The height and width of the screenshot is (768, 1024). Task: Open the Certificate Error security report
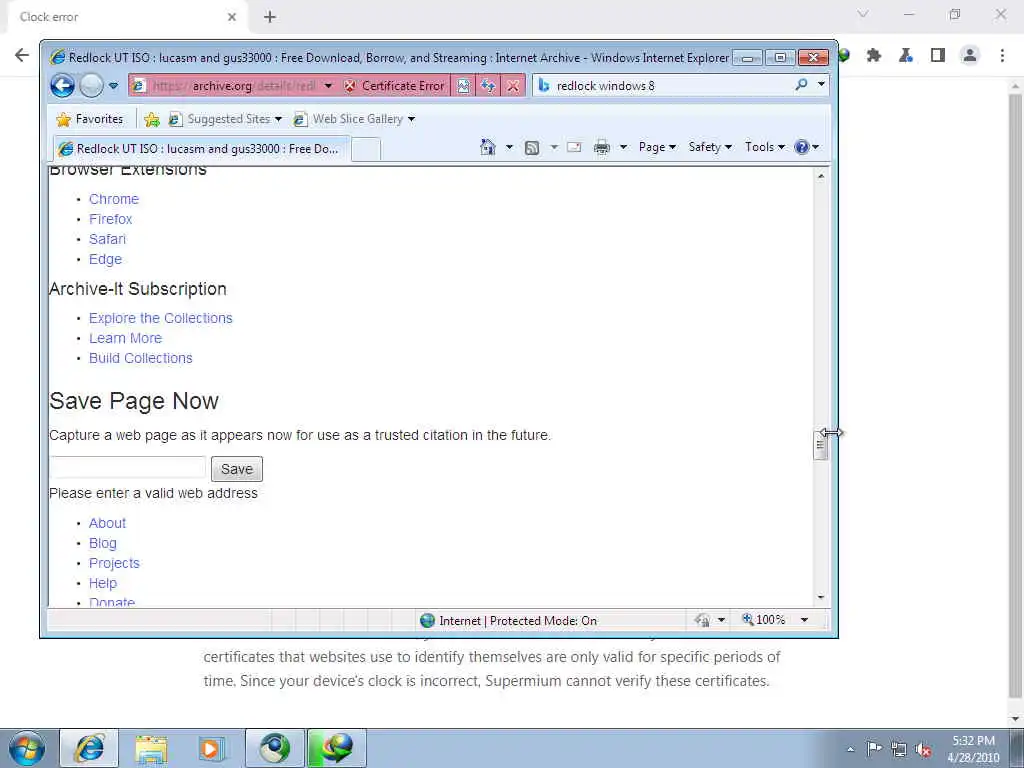point(394,86)
